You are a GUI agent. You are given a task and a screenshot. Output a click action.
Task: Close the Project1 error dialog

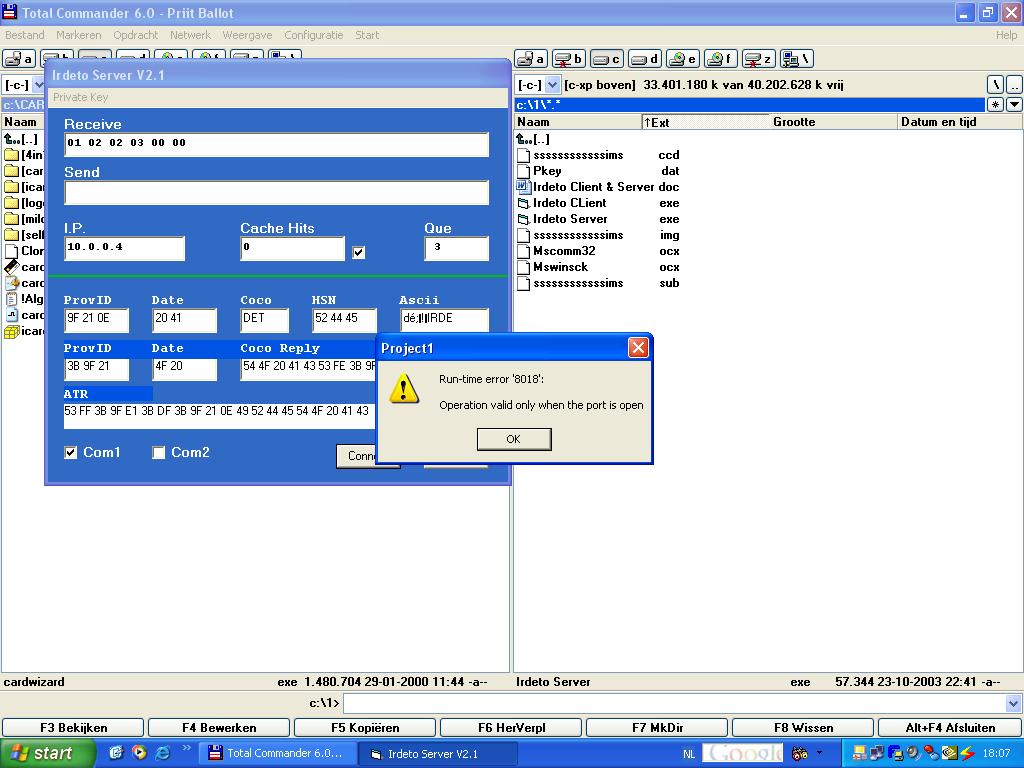click(x=638, y=347)
